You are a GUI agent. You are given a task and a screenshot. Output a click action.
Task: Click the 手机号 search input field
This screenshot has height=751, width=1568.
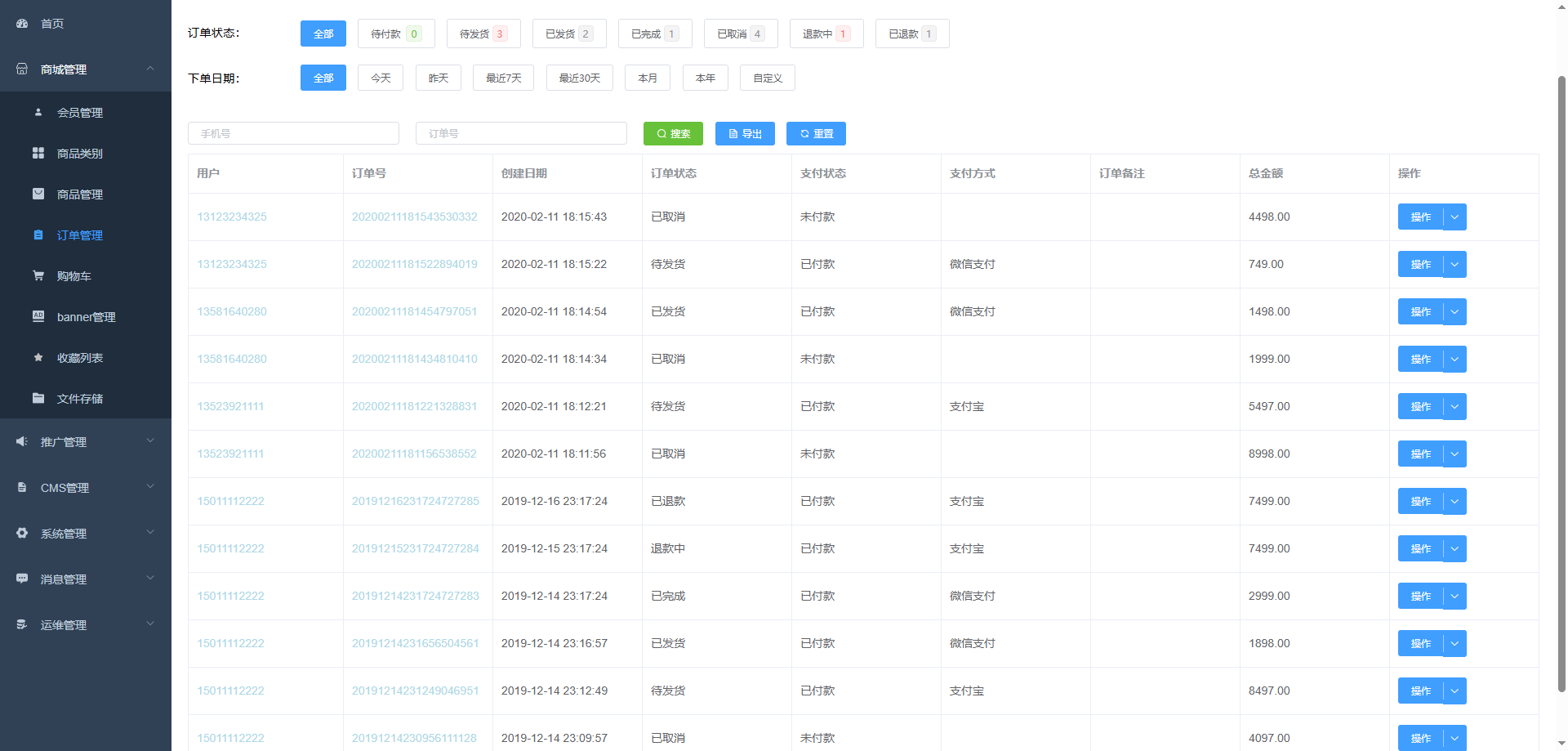[x=293, y=134]
